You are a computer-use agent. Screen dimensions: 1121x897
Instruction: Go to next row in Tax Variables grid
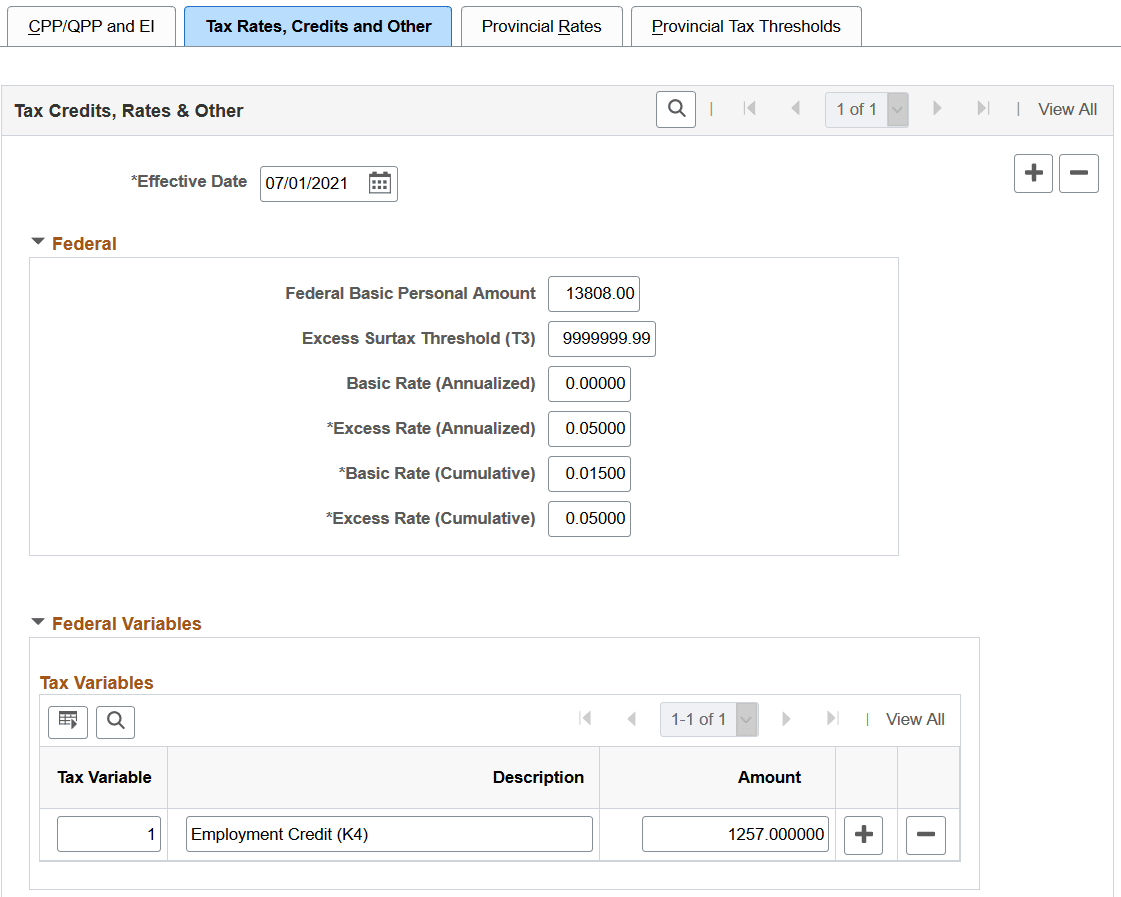point(786,718)
